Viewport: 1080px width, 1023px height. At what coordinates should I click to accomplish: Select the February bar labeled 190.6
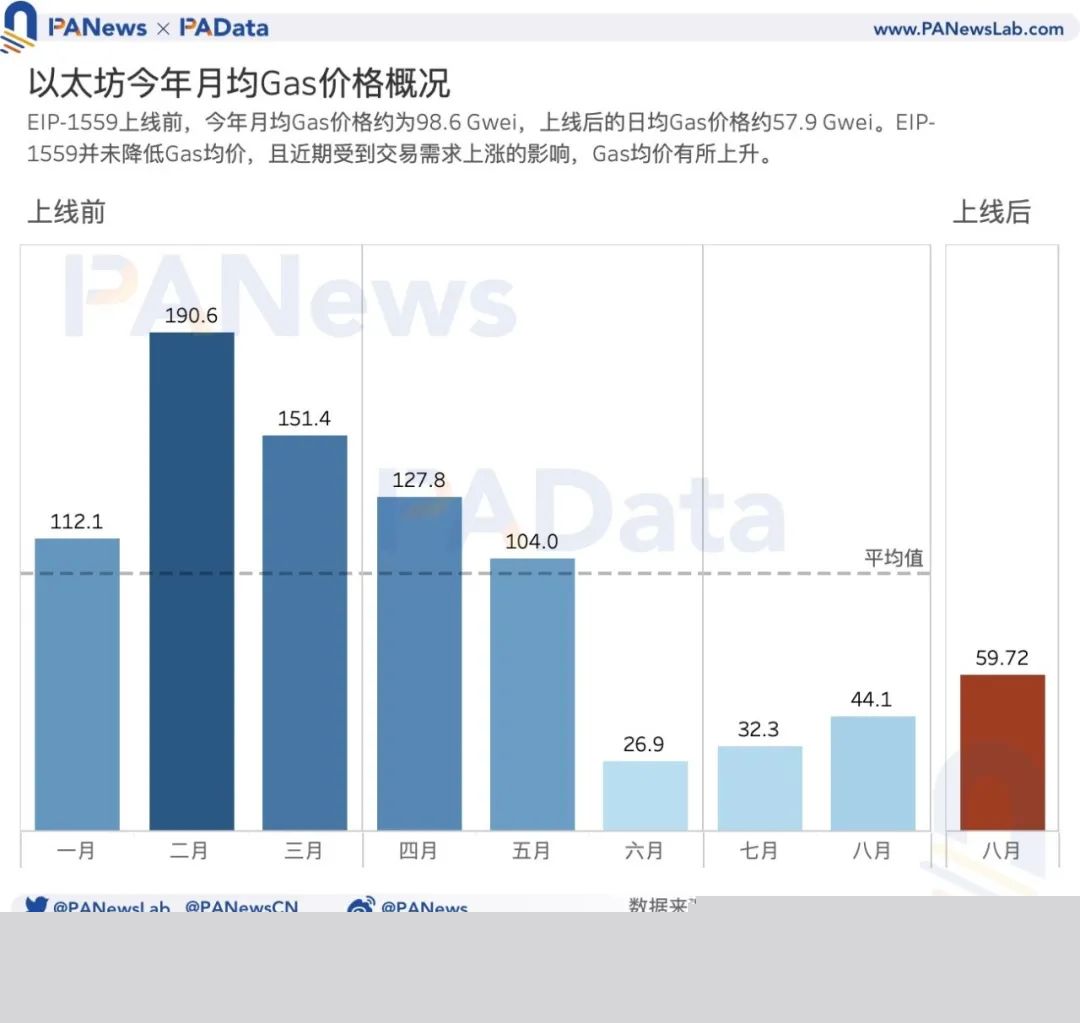pyautogui.click(x=191, y=581)
